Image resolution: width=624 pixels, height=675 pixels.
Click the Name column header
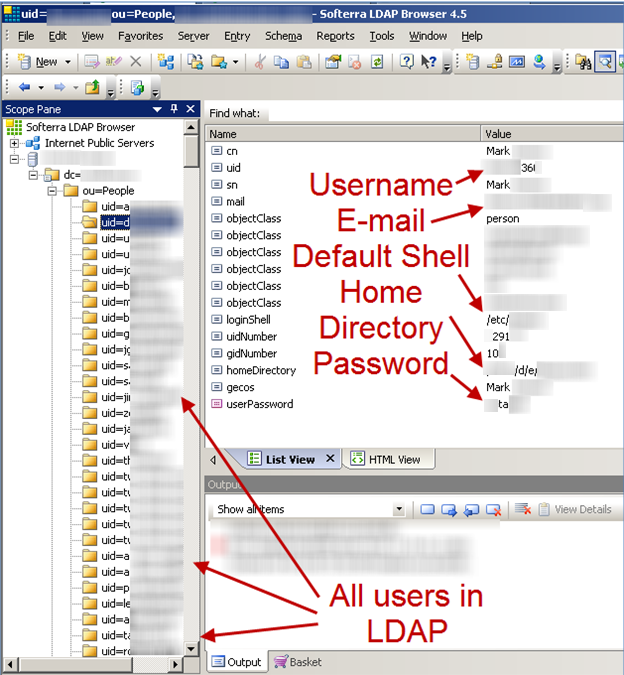(343, 134)
